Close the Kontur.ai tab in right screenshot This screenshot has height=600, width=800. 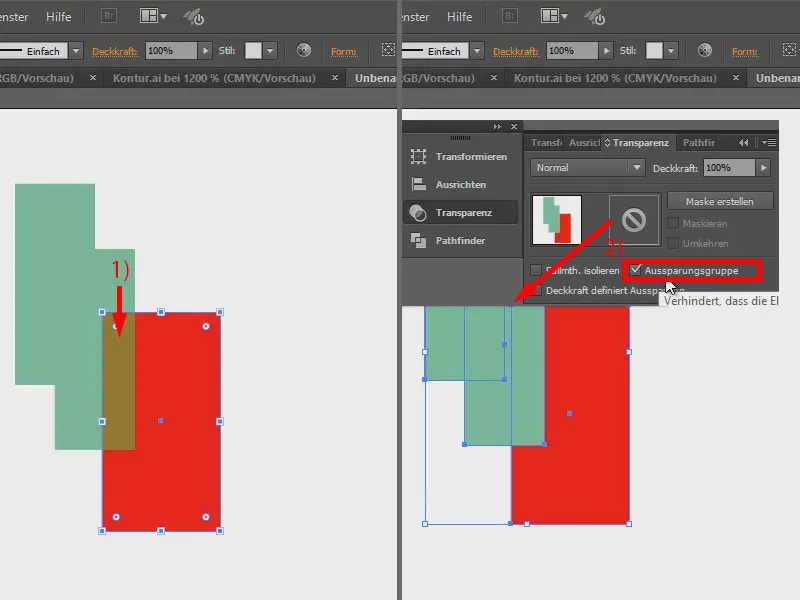click(x=736, y=78)
